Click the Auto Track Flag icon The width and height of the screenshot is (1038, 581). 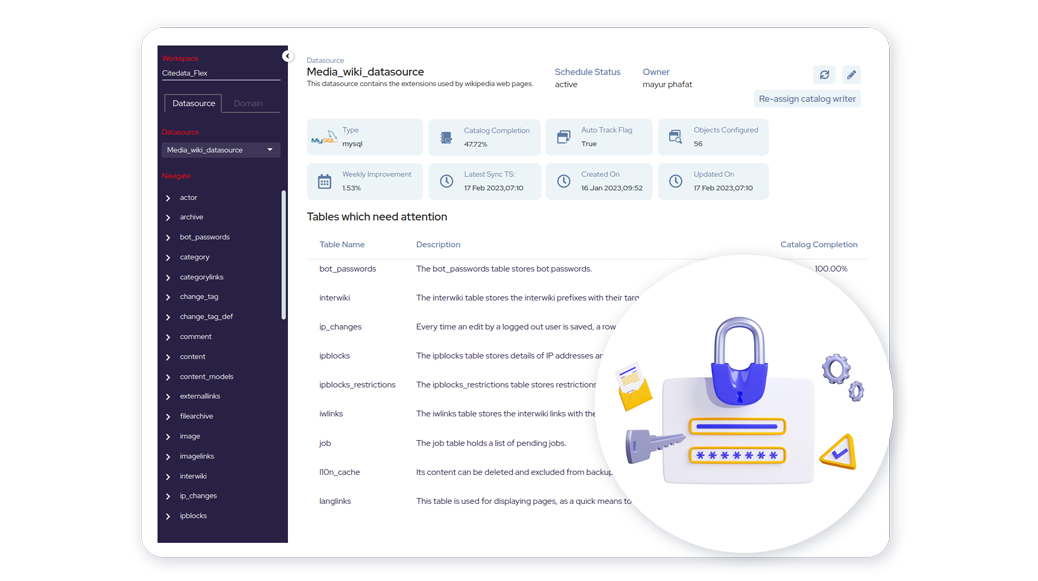pos(563,137)
